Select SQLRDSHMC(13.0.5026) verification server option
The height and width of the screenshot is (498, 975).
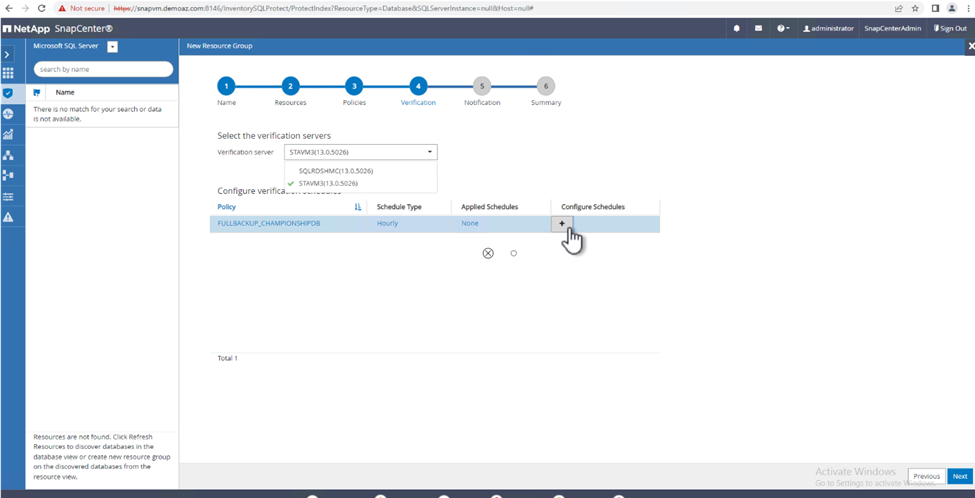tap(336, 170)
